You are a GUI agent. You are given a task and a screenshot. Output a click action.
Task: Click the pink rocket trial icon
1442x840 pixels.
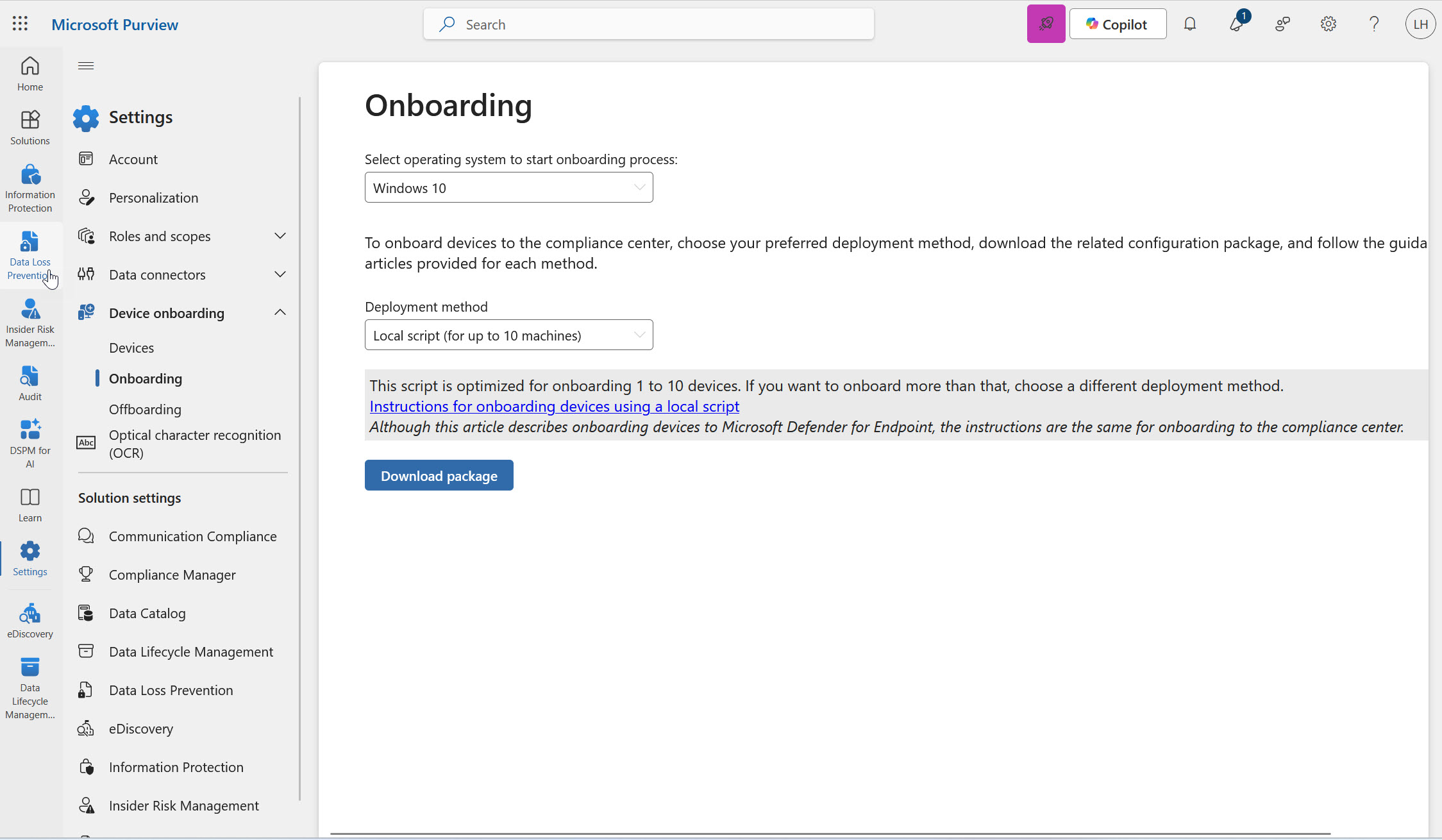coord(1046,24)
